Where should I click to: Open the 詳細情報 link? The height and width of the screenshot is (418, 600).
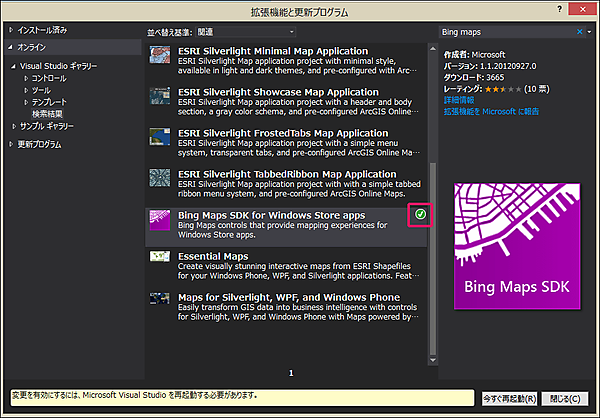tap(459, 100)
